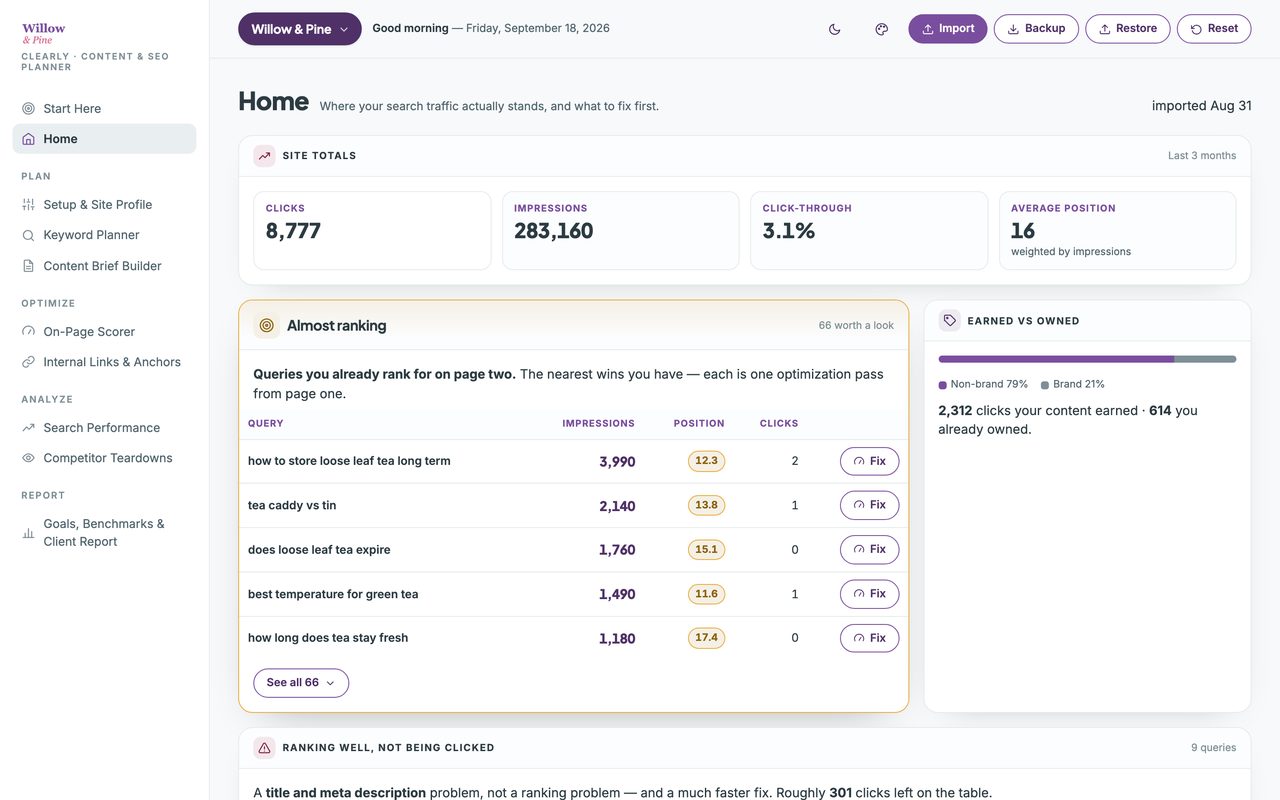1280x800 pixels.
Task: Click the Backup button
Action: click(x=1036, y=29)
